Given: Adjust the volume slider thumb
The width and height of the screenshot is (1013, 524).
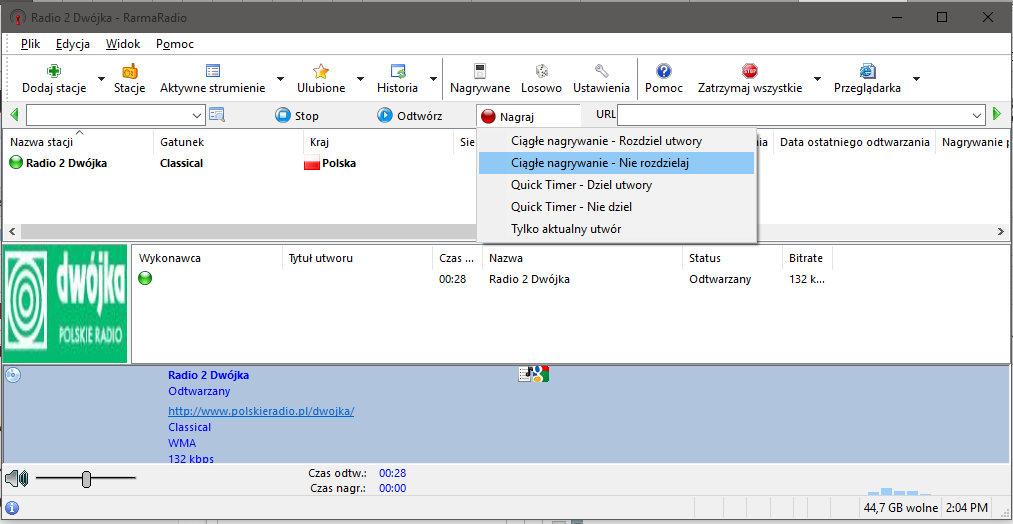Looking at the screenshot, I should point(86,479).
